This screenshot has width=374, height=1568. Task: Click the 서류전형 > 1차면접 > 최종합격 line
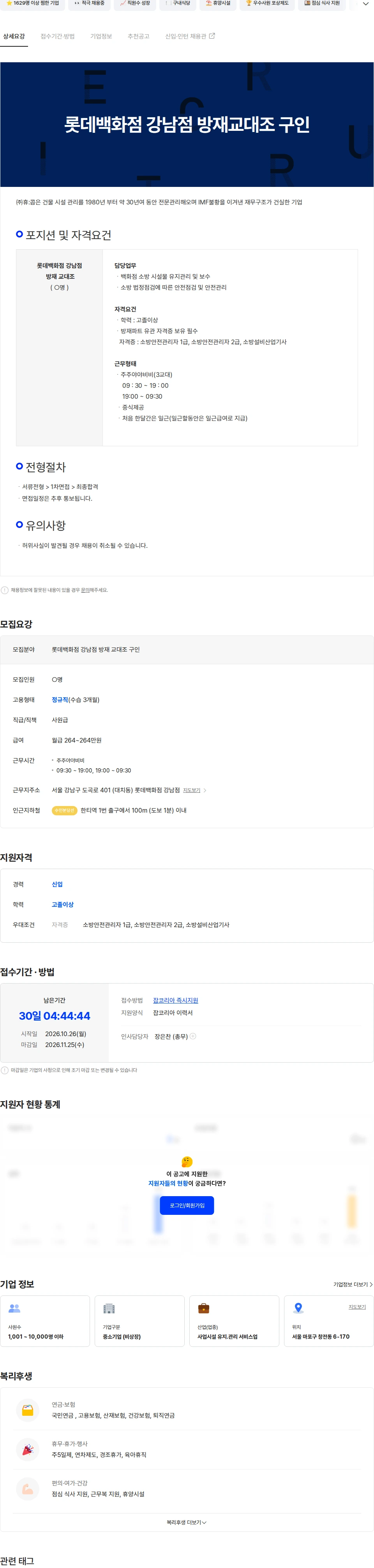60,487
